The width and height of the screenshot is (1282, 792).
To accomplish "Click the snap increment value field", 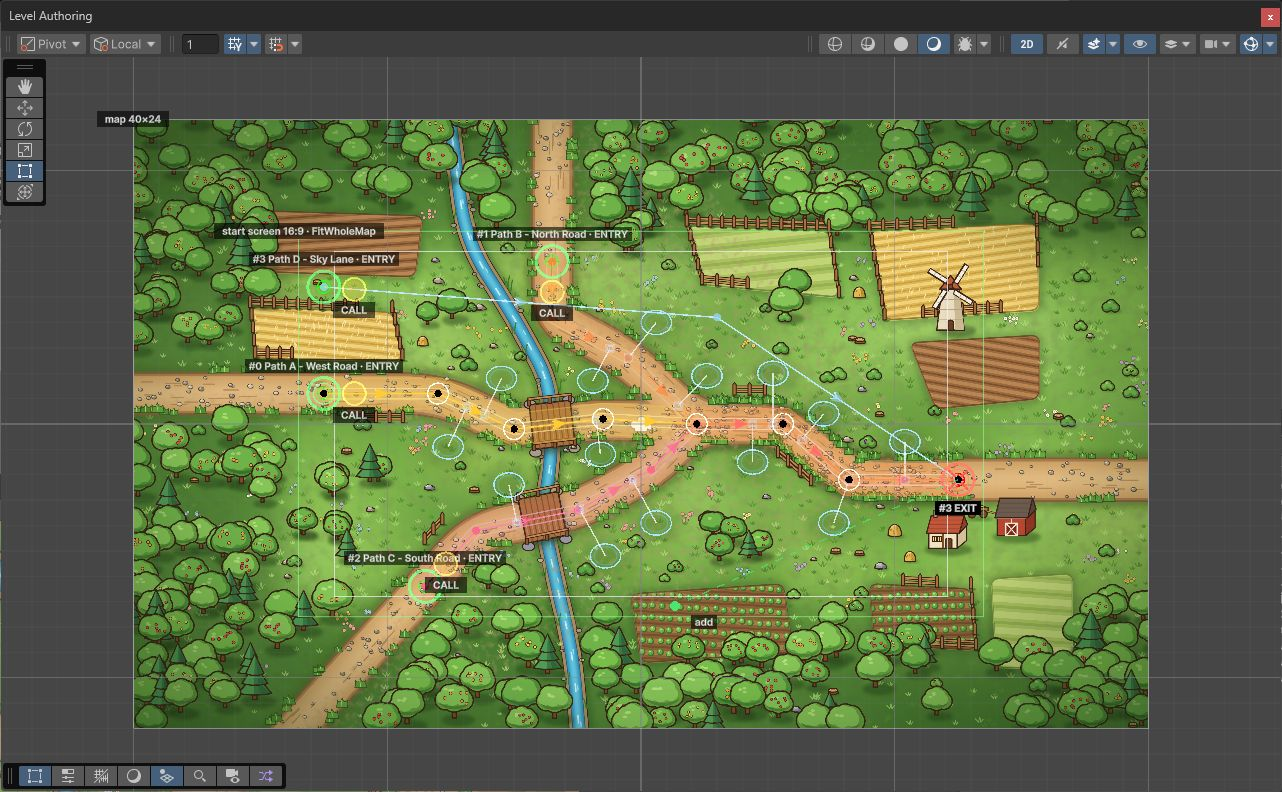I will pyautogui.click(x=201, y=44).
